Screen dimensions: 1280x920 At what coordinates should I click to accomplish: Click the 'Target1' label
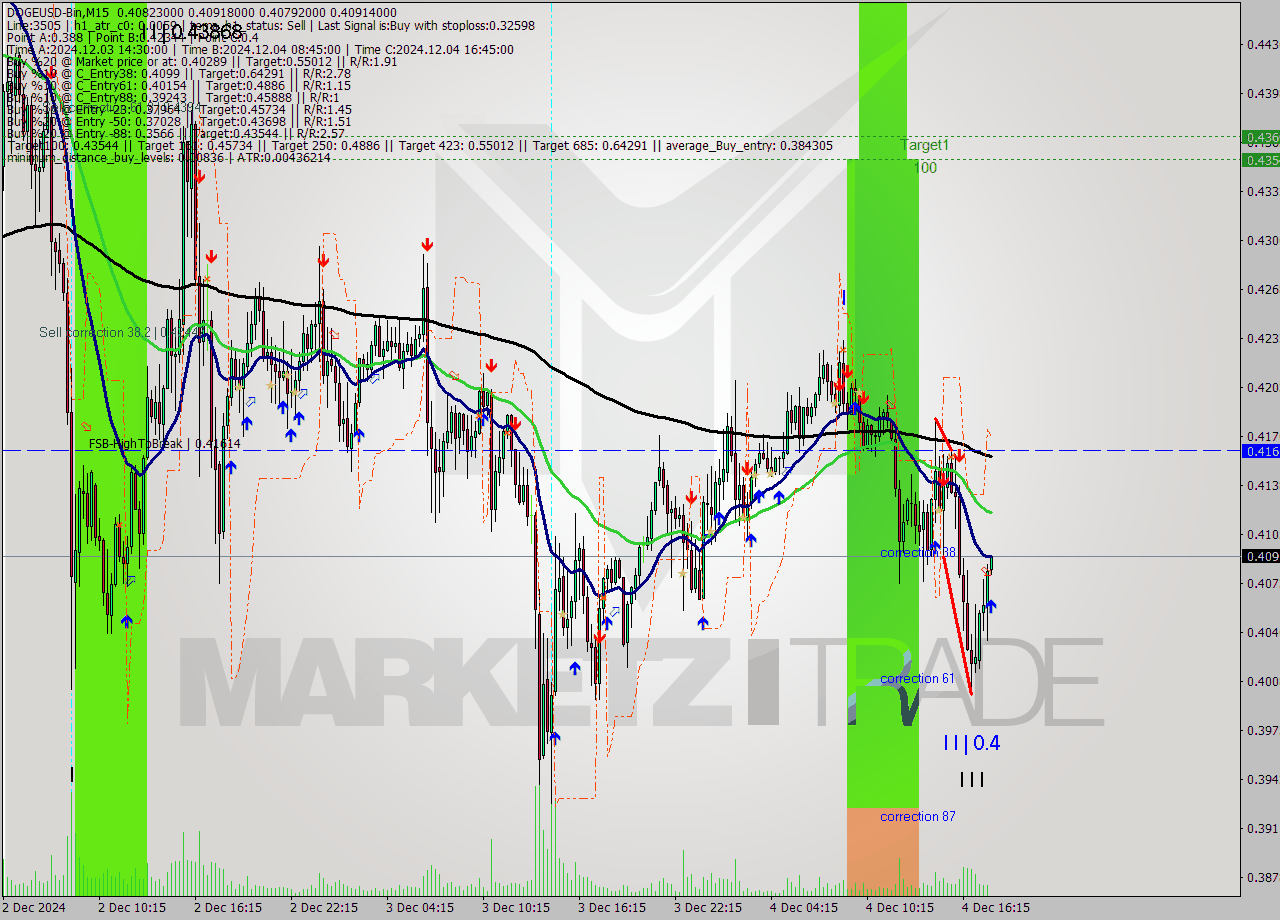(925, 145)
